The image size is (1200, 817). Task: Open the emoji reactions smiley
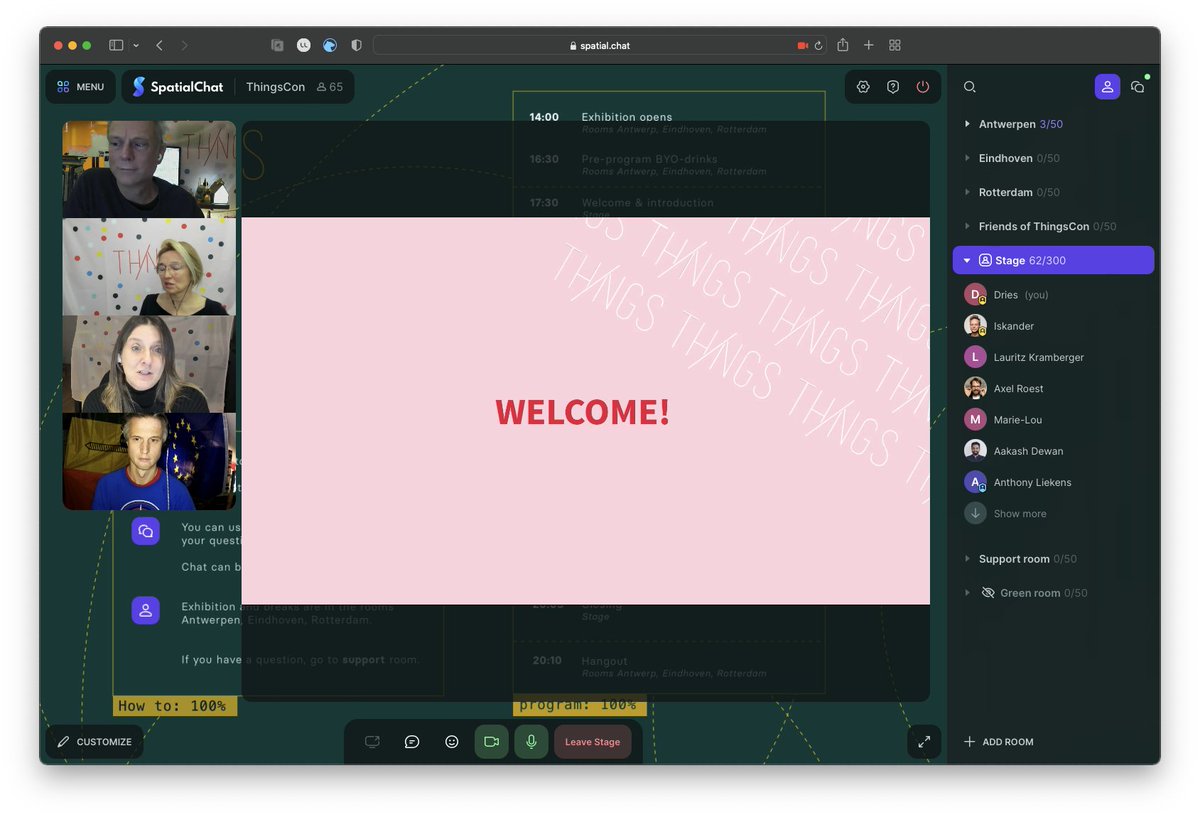coord(452,742)
